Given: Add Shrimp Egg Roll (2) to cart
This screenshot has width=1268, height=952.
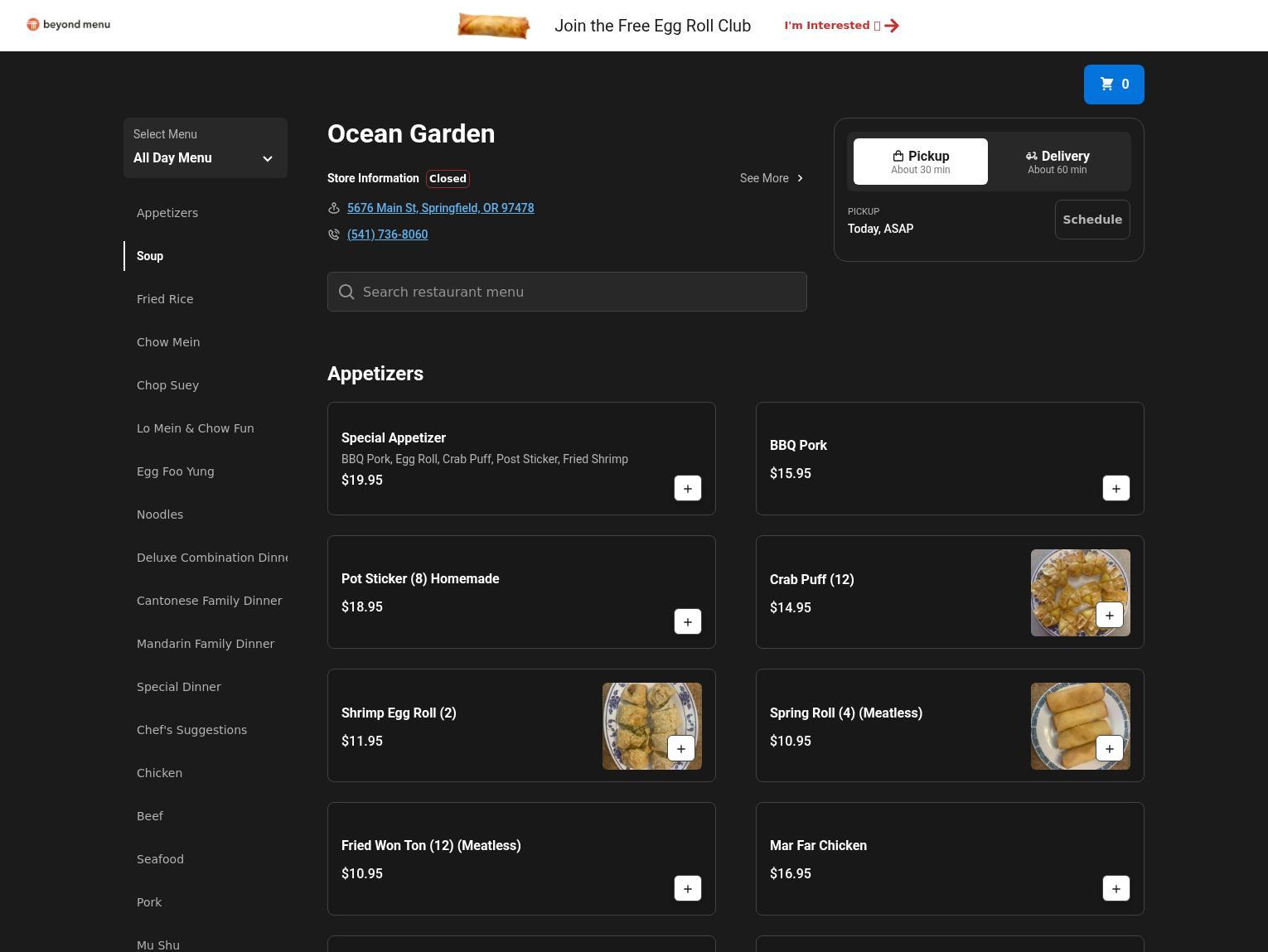Looking at the screenshot, I should [x=680, y=749].
